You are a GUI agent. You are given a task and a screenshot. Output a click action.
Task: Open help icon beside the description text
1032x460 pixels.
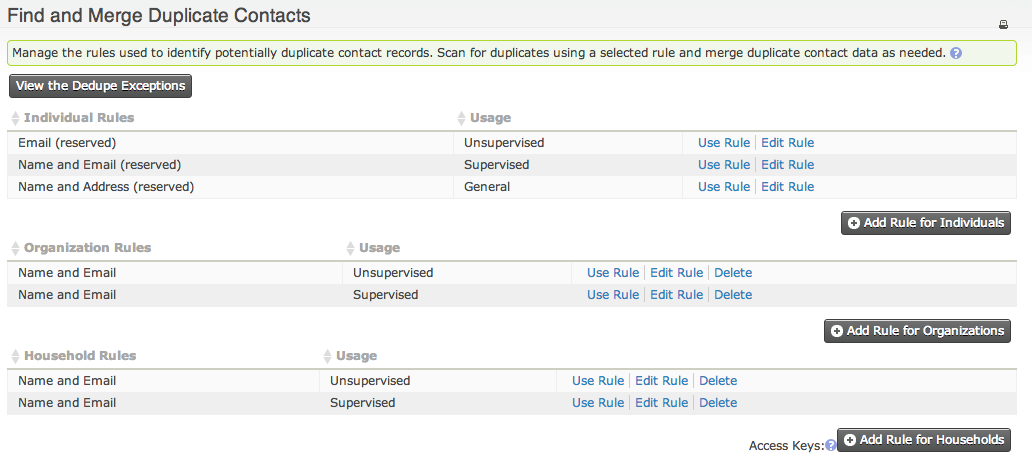tap(956, 53)
